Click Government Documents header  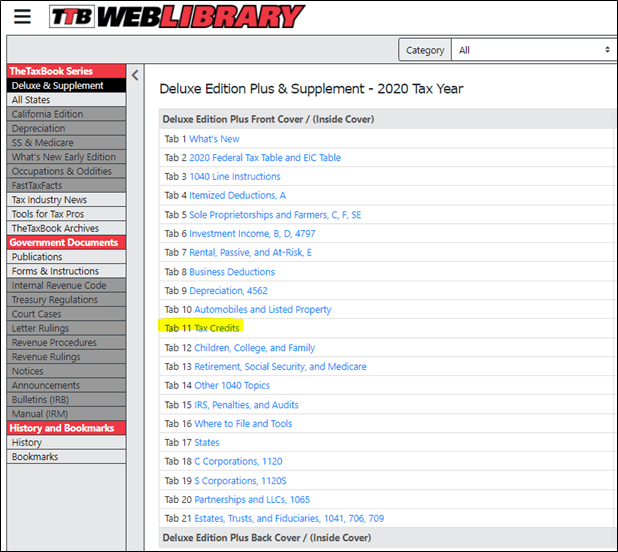tap(66, 242)
